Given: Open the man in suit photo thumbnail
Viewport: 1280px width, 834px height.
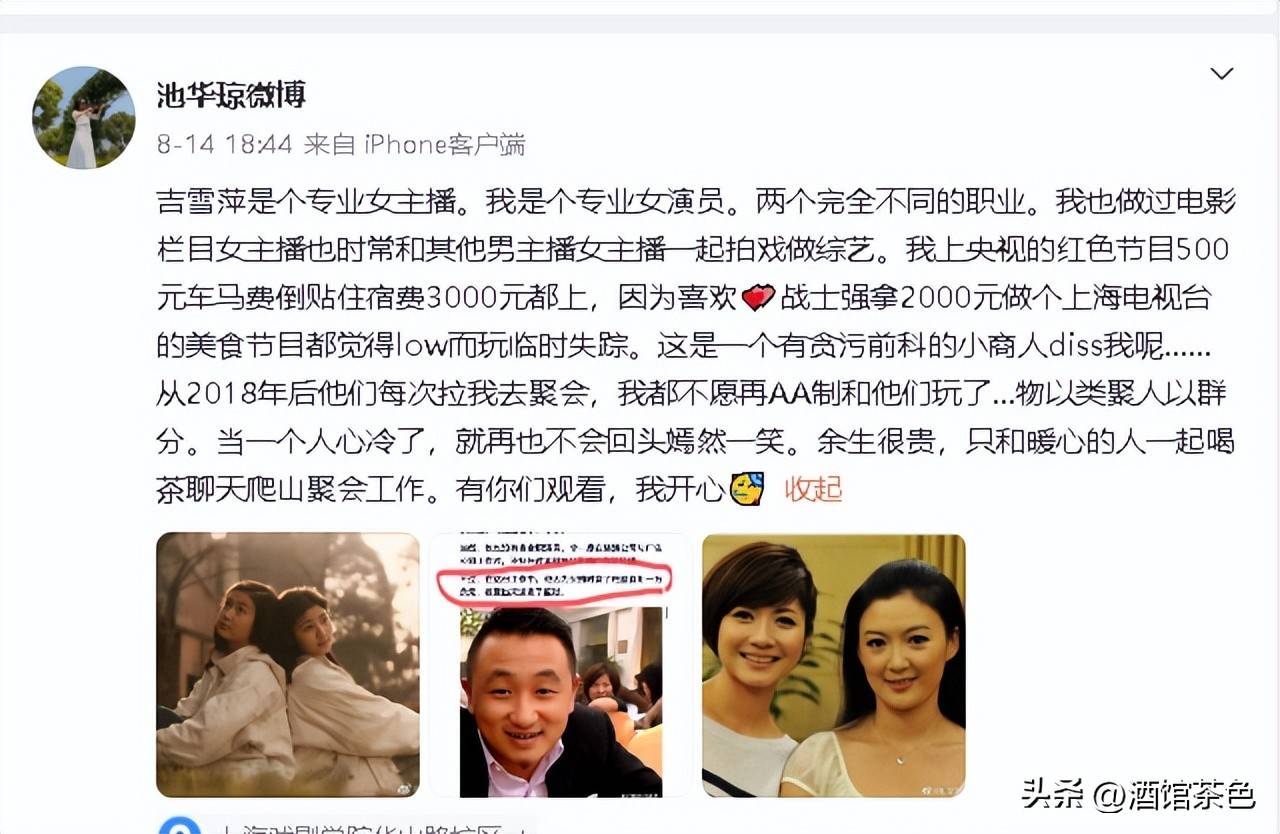Looking at the screenshot, I should [561, 665].
